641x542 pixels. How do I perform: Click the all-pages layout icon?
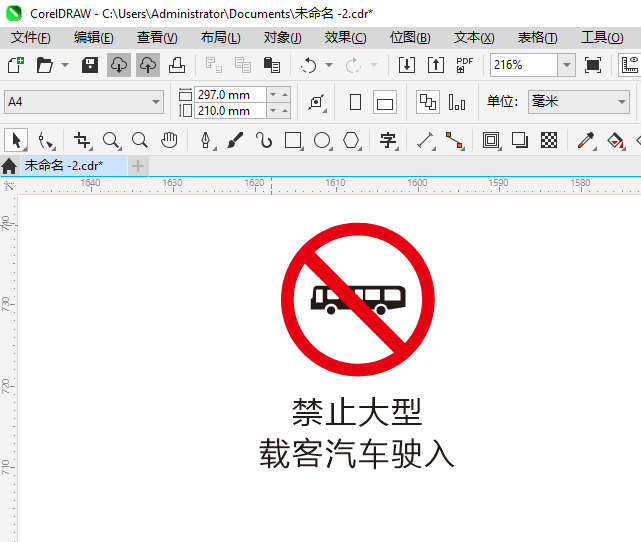428,102
